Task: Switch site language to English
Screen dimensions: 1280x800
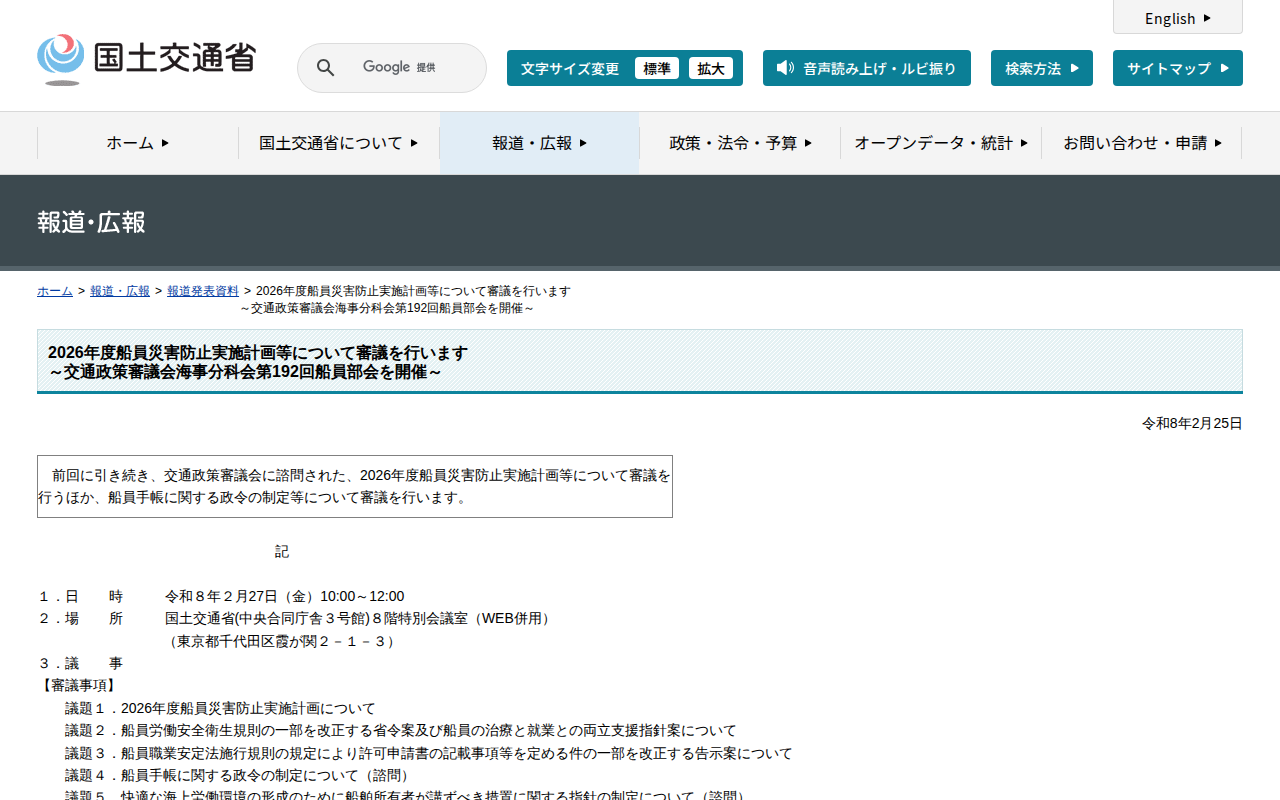Action: point(1170,18)
